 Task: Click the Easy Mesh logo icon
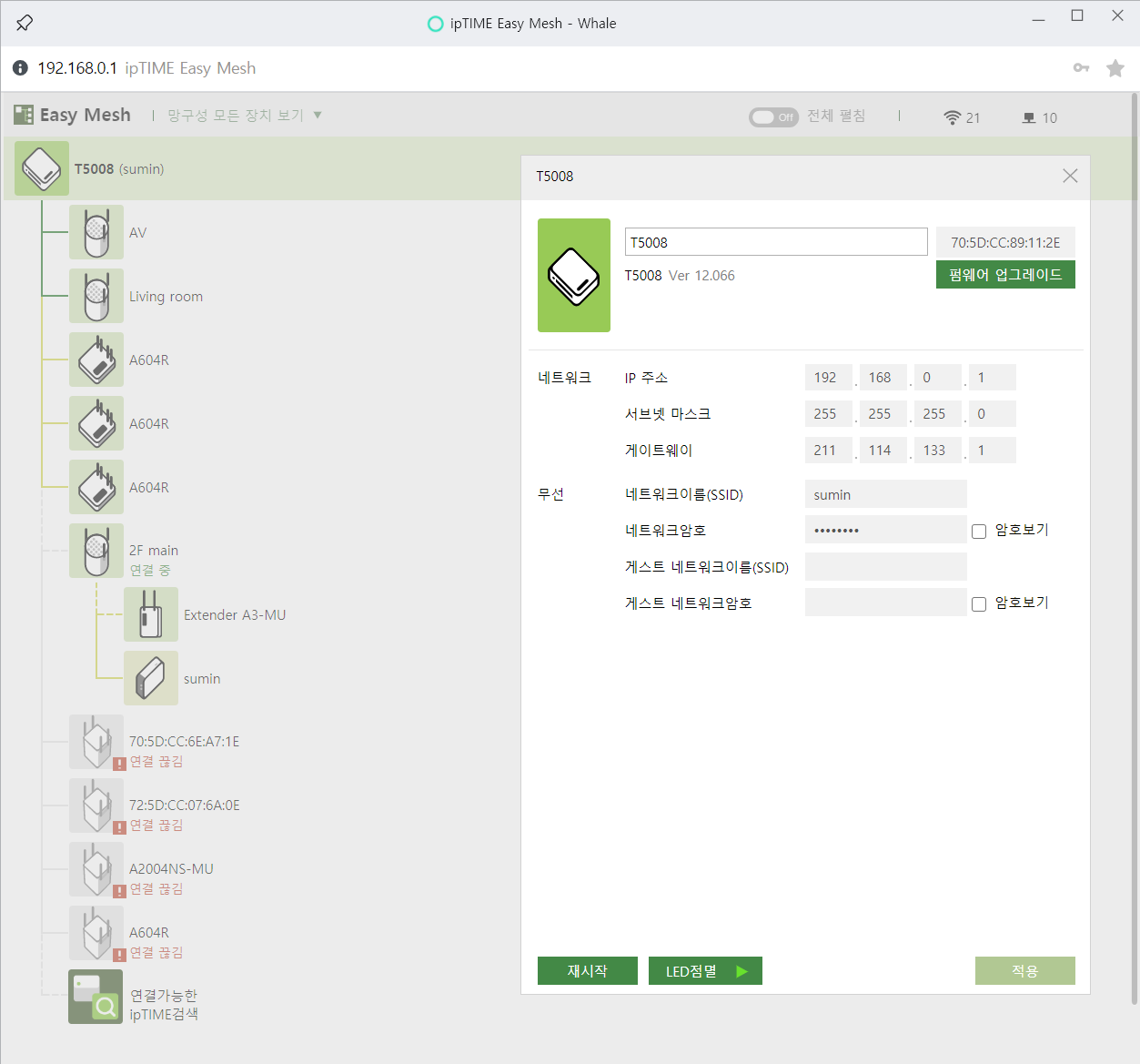tap(24, 115)
